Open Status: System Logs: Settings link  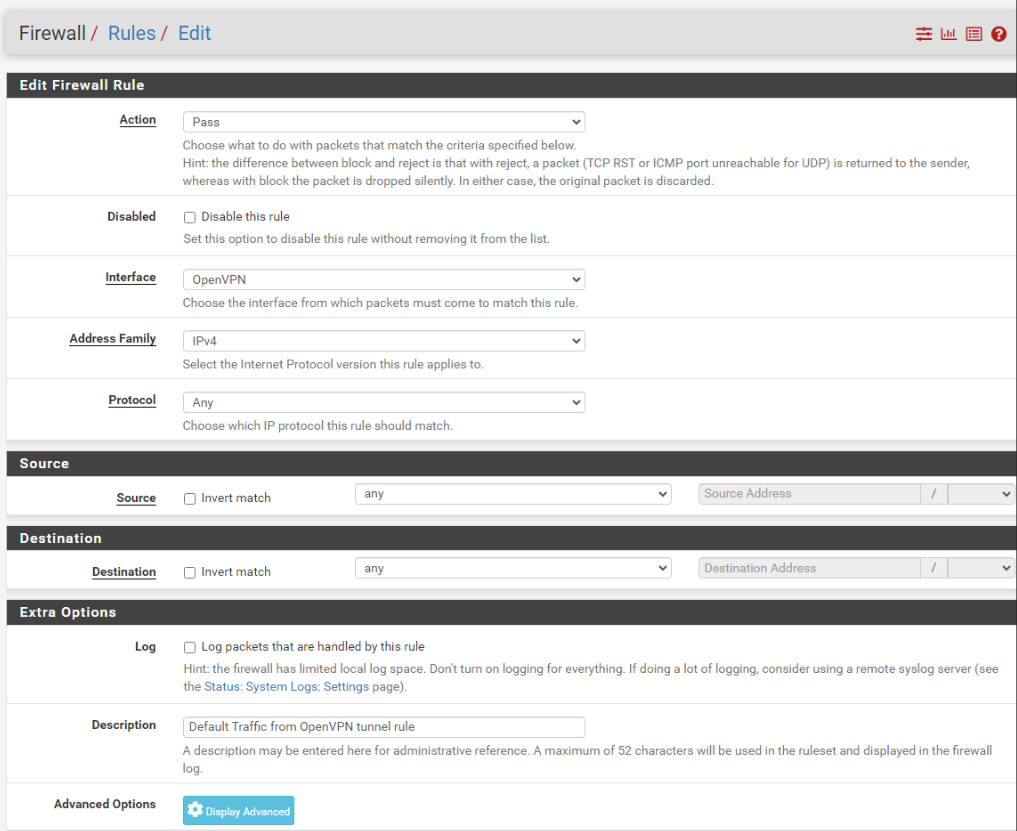287,686
